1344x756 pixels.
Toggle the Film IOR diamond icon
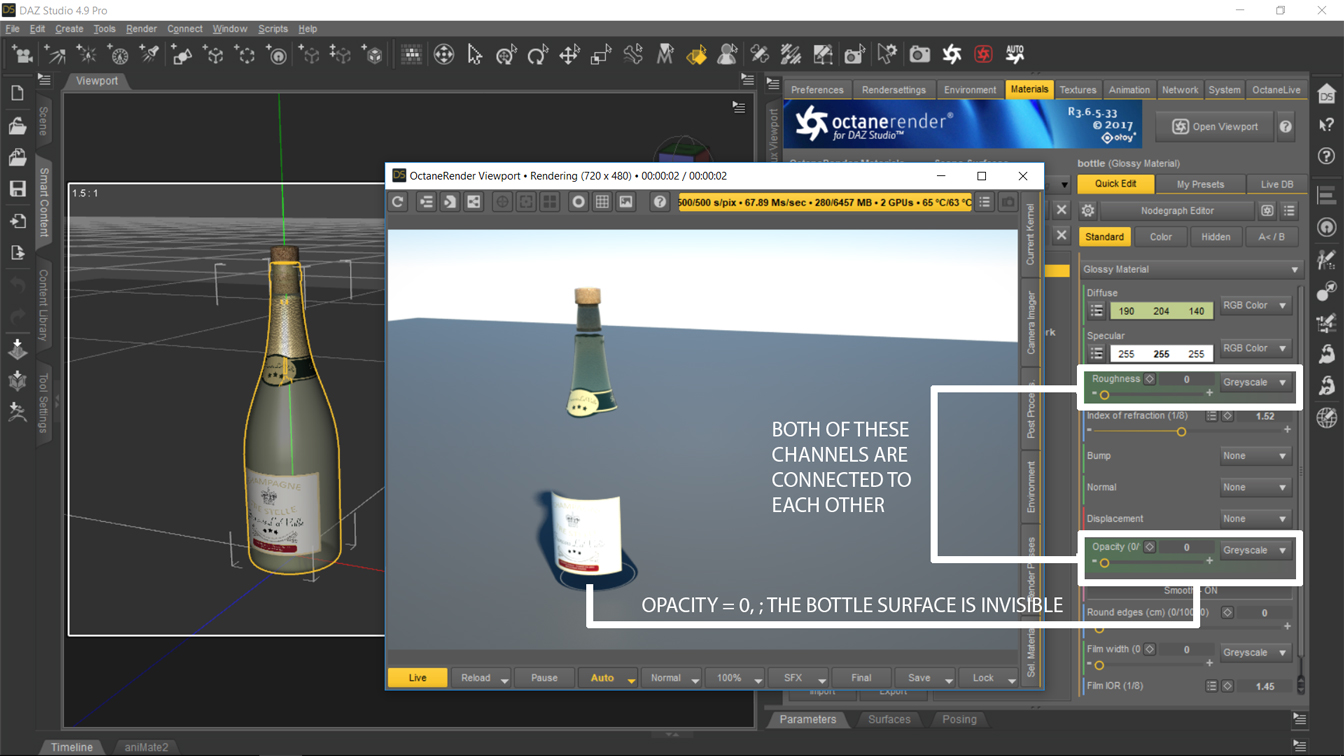1228,686
